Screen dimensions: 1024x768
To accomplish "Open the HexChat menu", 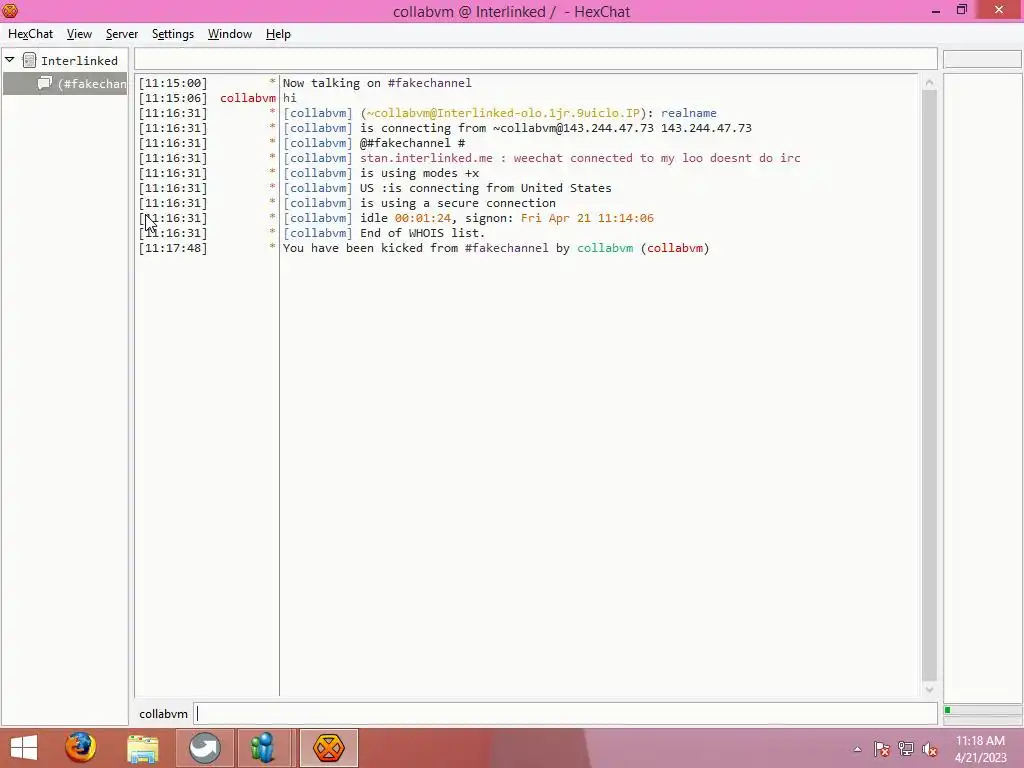I will click(30, 34).
